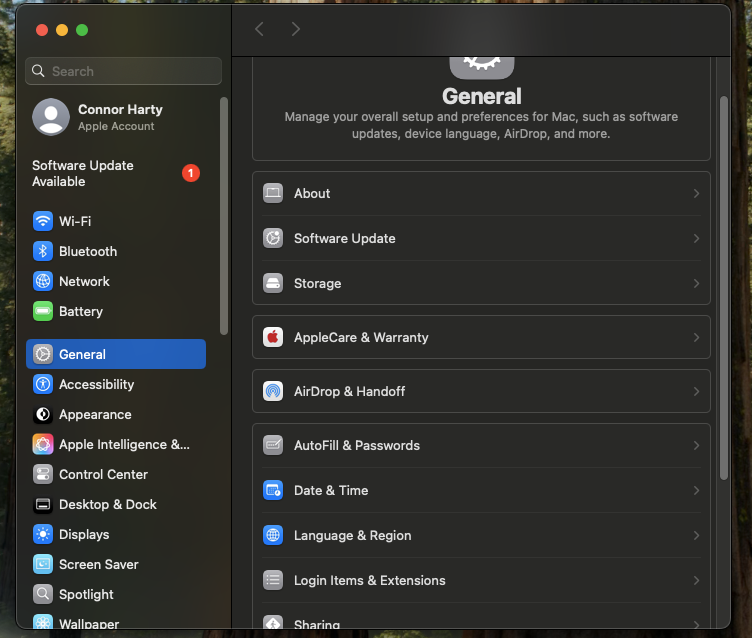Open Connor Harty Apple Account name

click(120, 109)
